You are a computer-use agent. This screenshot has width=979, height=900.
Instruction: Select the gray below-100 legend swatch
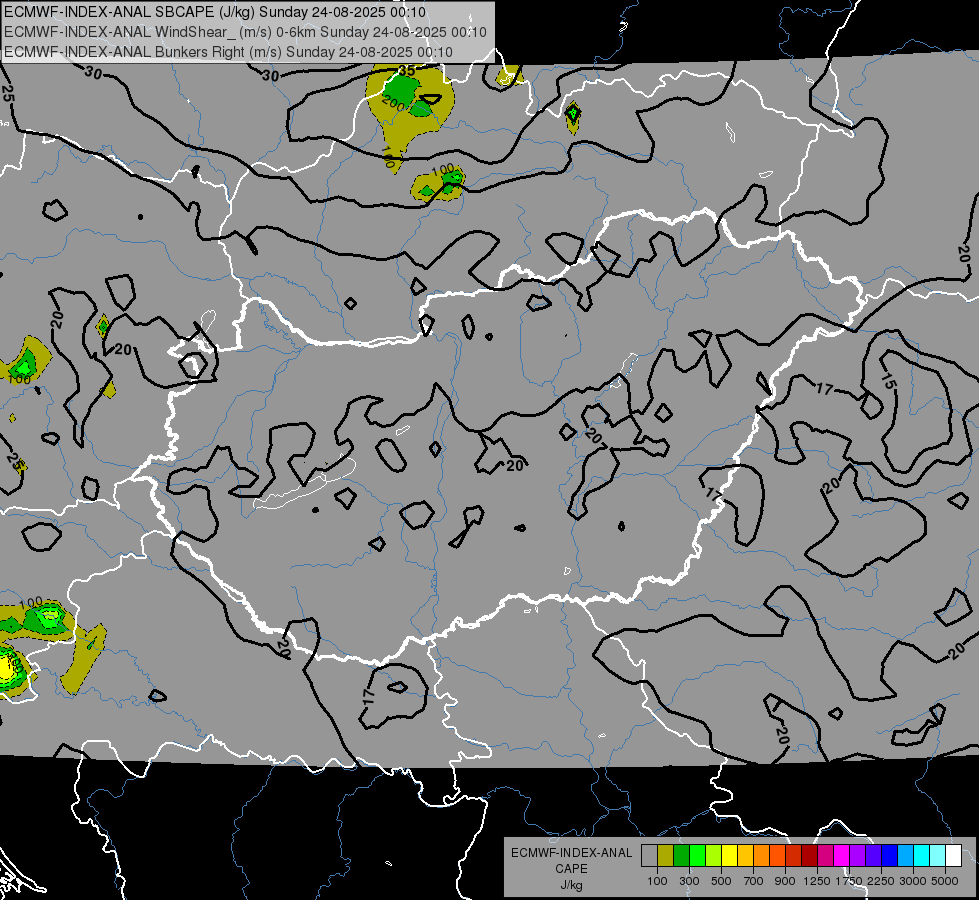pos(649,855)
